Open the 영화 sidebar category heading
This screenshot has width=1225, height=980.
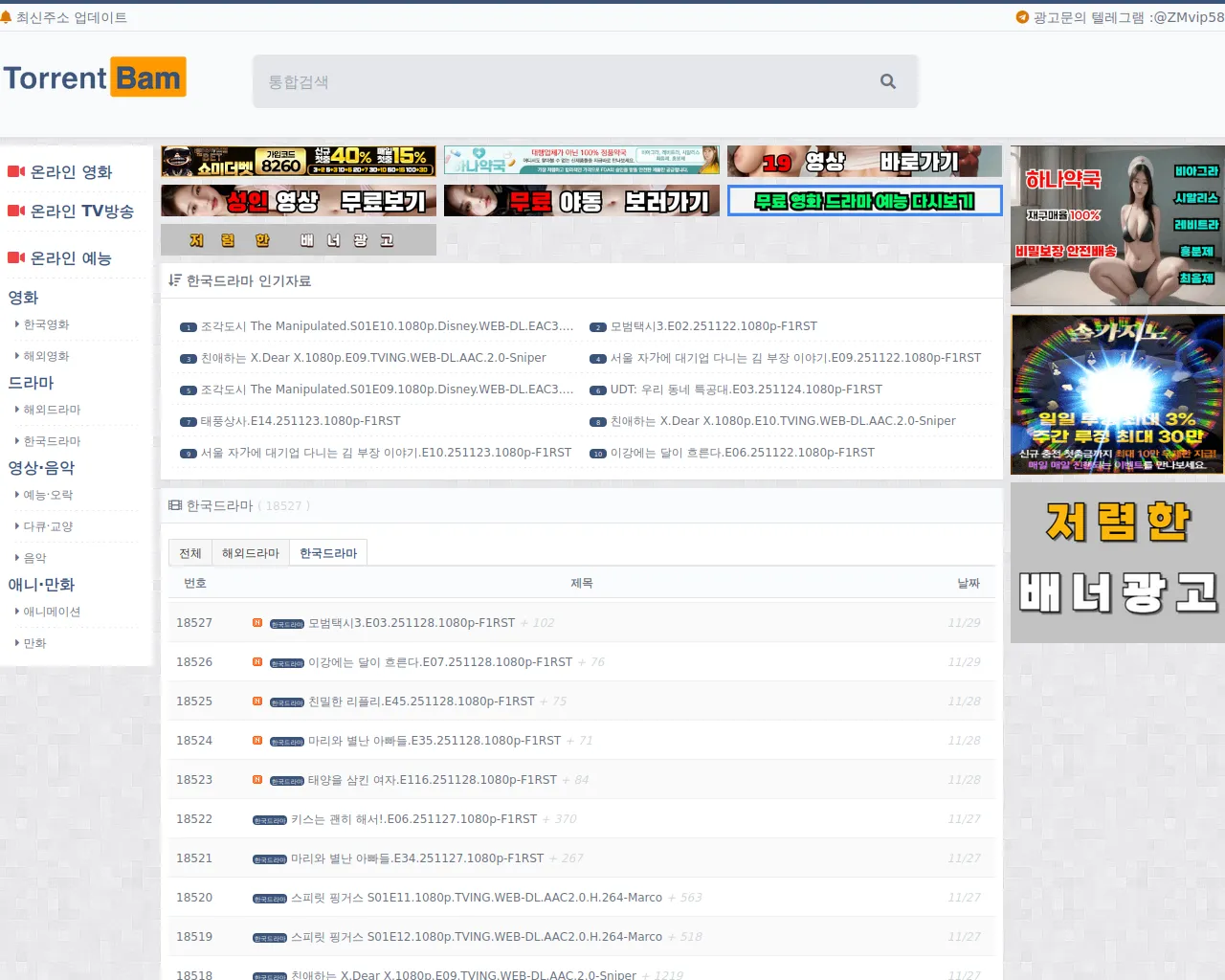[23, 298]
